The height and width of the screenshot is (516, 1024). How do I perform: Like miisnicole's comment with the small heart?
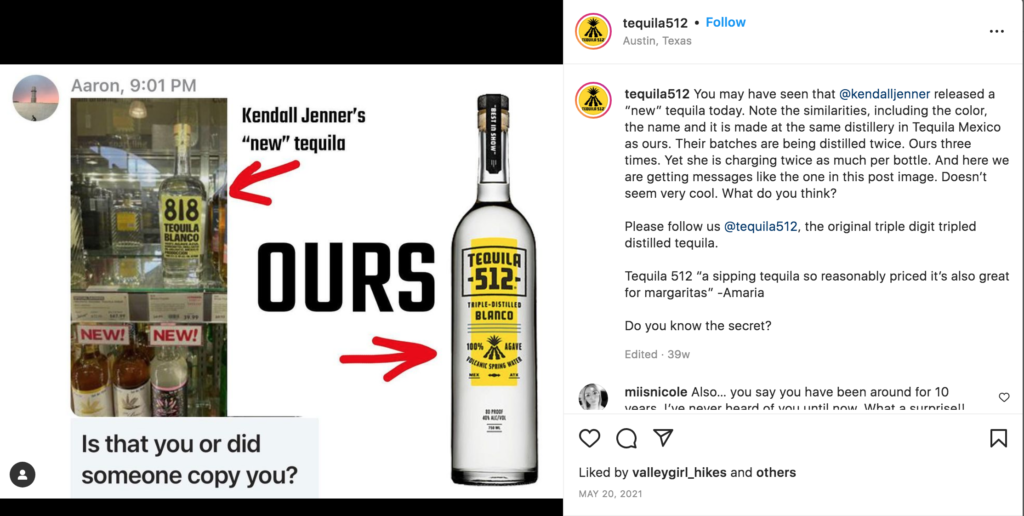click(1004, 397)
